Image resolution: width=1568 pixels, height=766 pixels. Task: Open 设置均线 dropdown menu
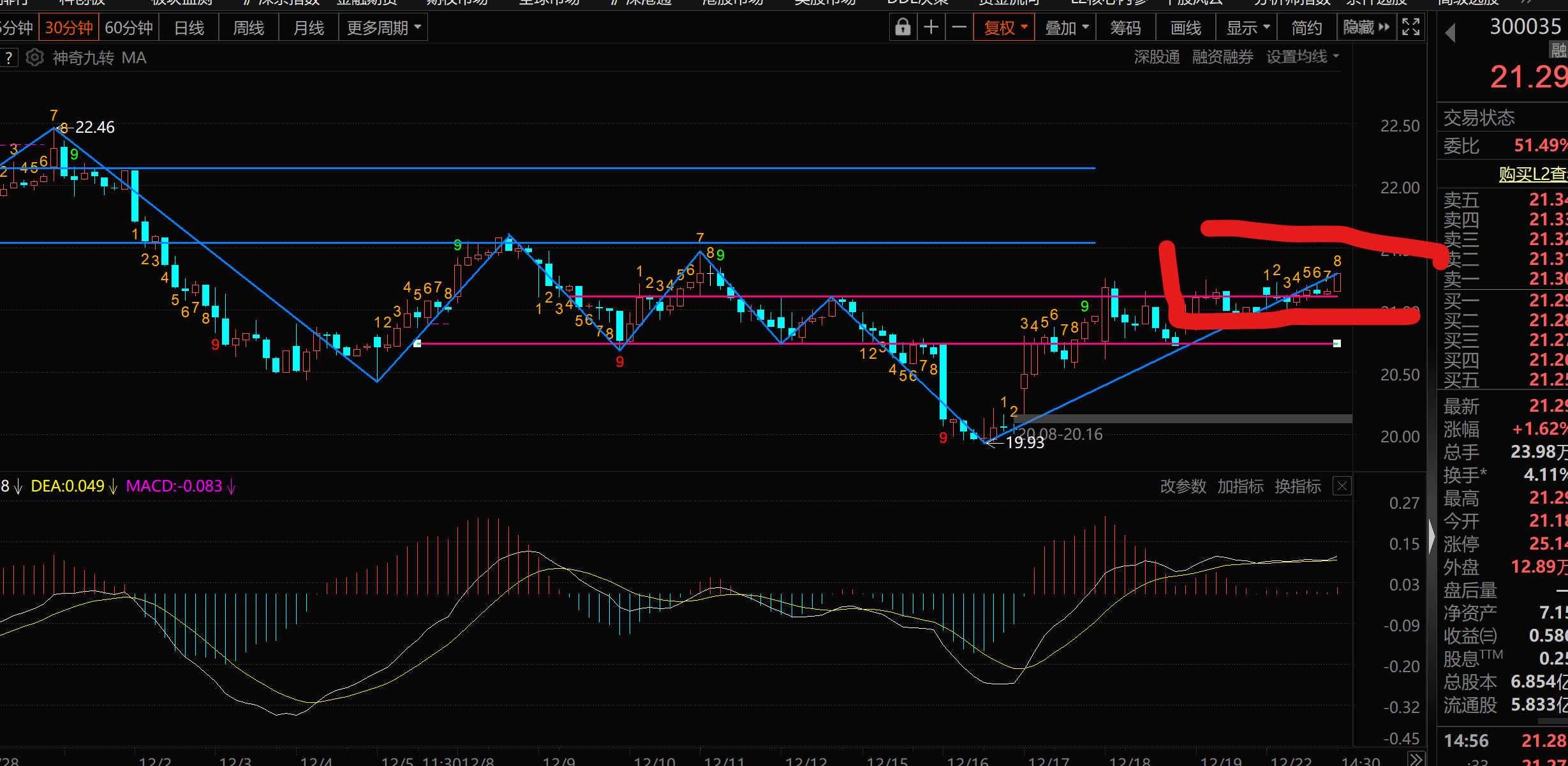[1302, 57]
